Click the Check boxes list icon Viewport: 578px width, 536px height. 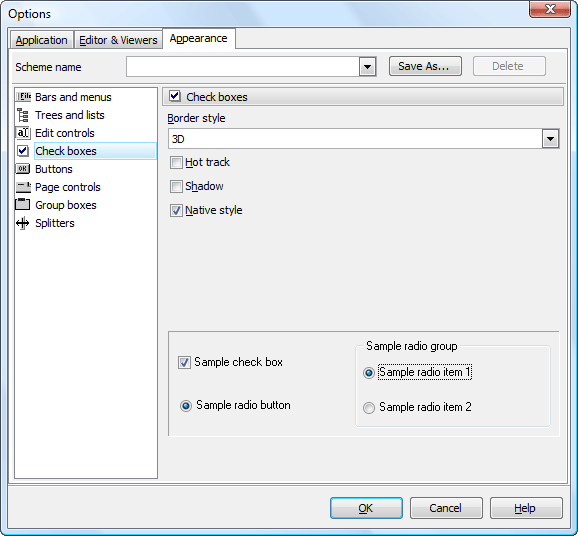pyautogui.click(x=23, y=151)
